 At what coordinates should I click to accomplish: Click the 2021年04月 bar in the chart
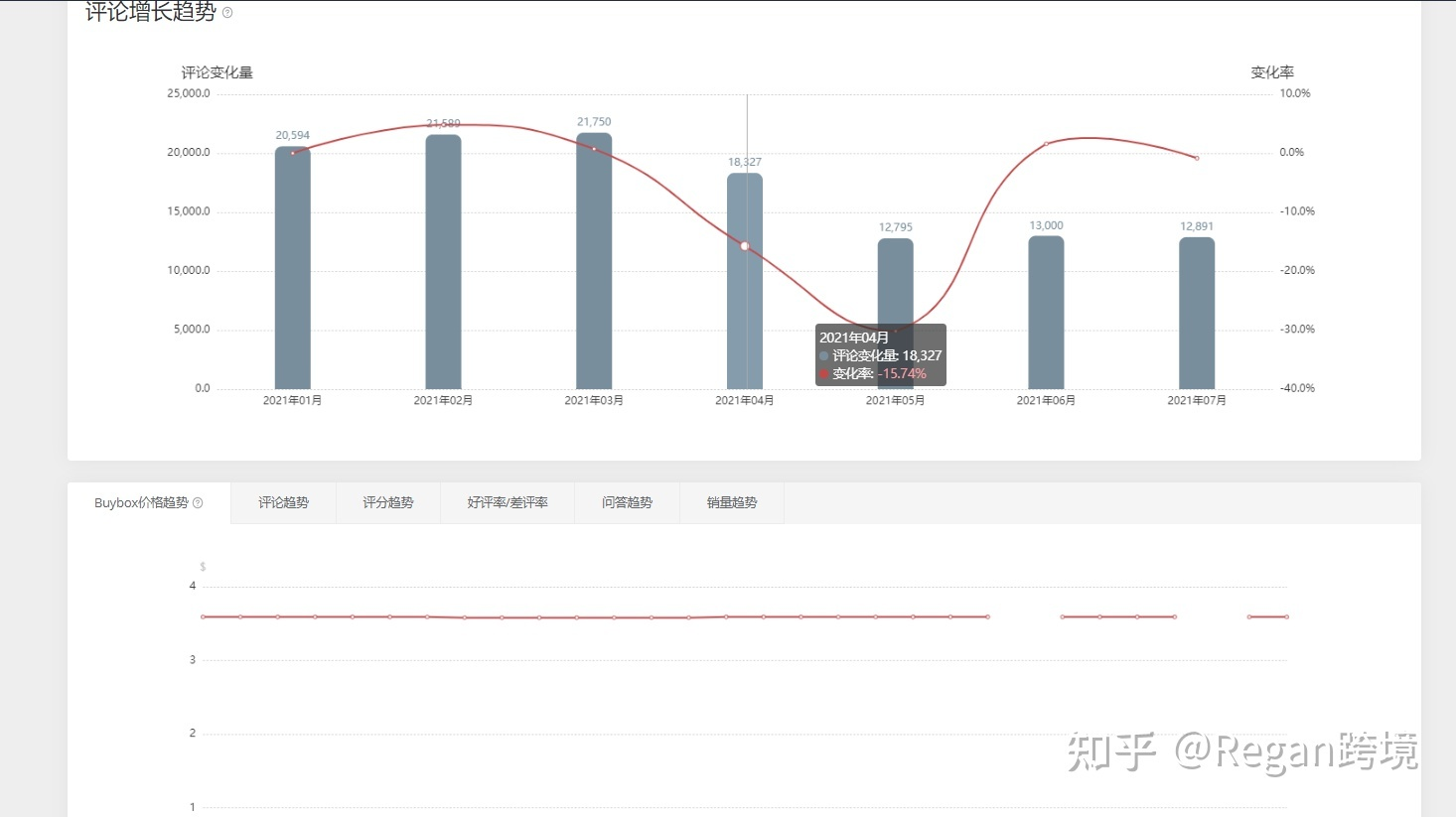click(746, 278)
